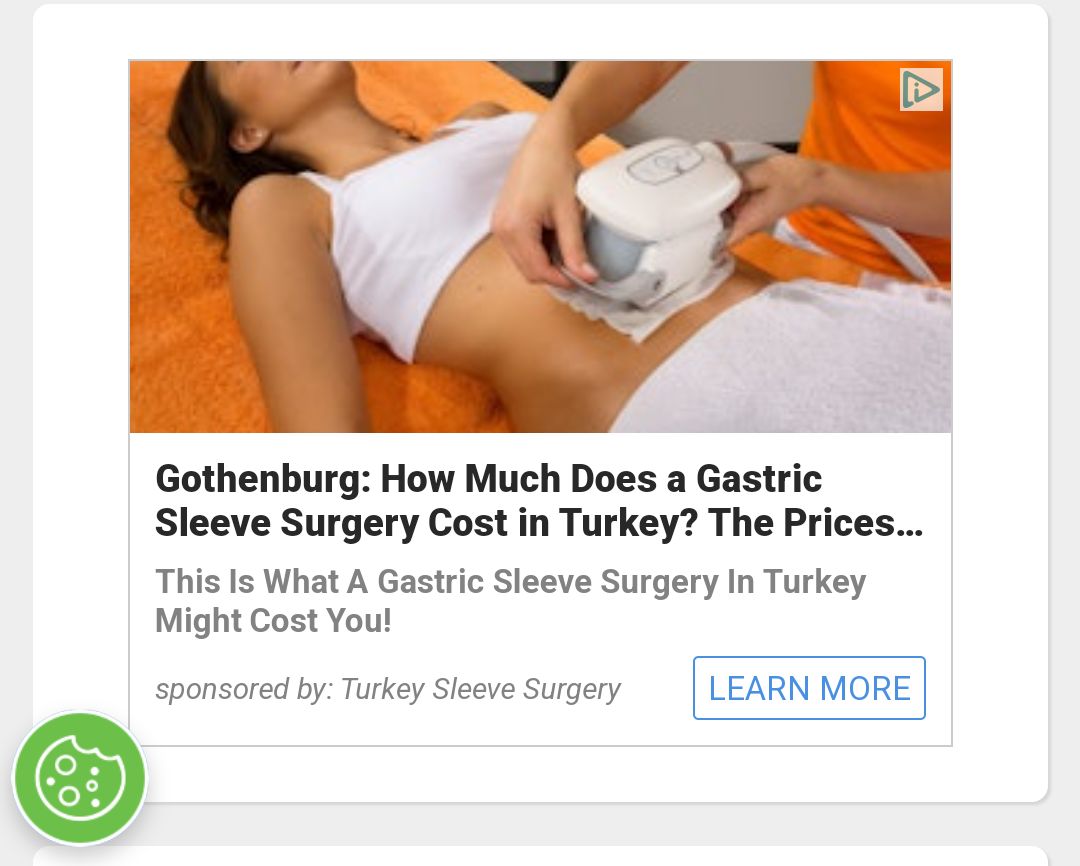
Task: Click the AdChoices icon on the ad image
Action: 921,90
